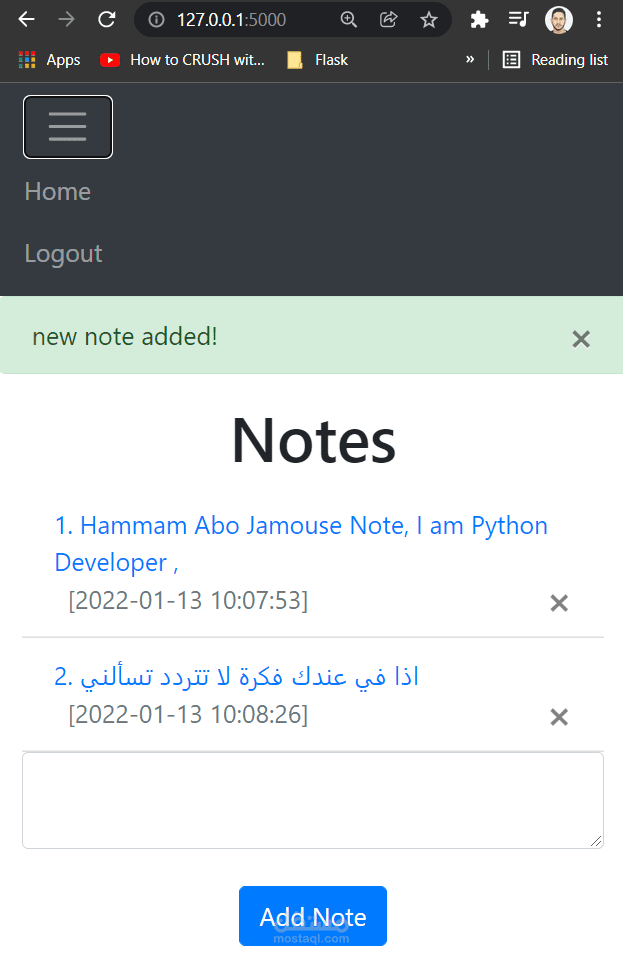Click the zoom magnifier in address bar
623x964 pixels.
tap(348, 20)
